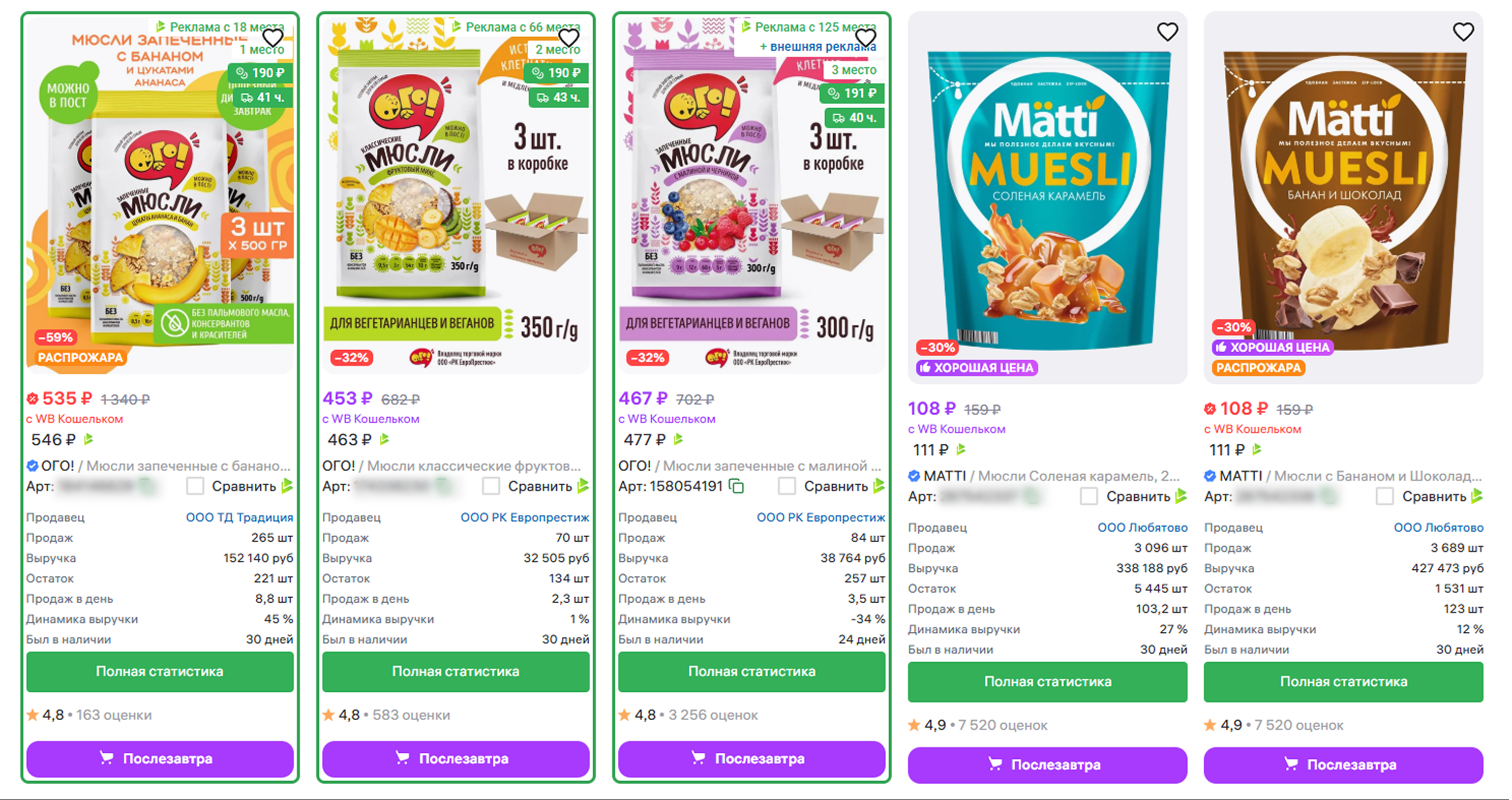This screenshot has height=800, width=1512.
Task: Click cart icon in Mätti Banana Послезавтра button
Action: point(1291,763)
